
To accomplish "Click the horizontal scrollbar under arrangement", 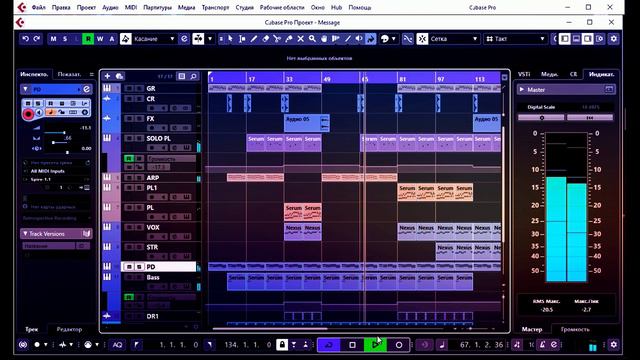I will [270, 329].
